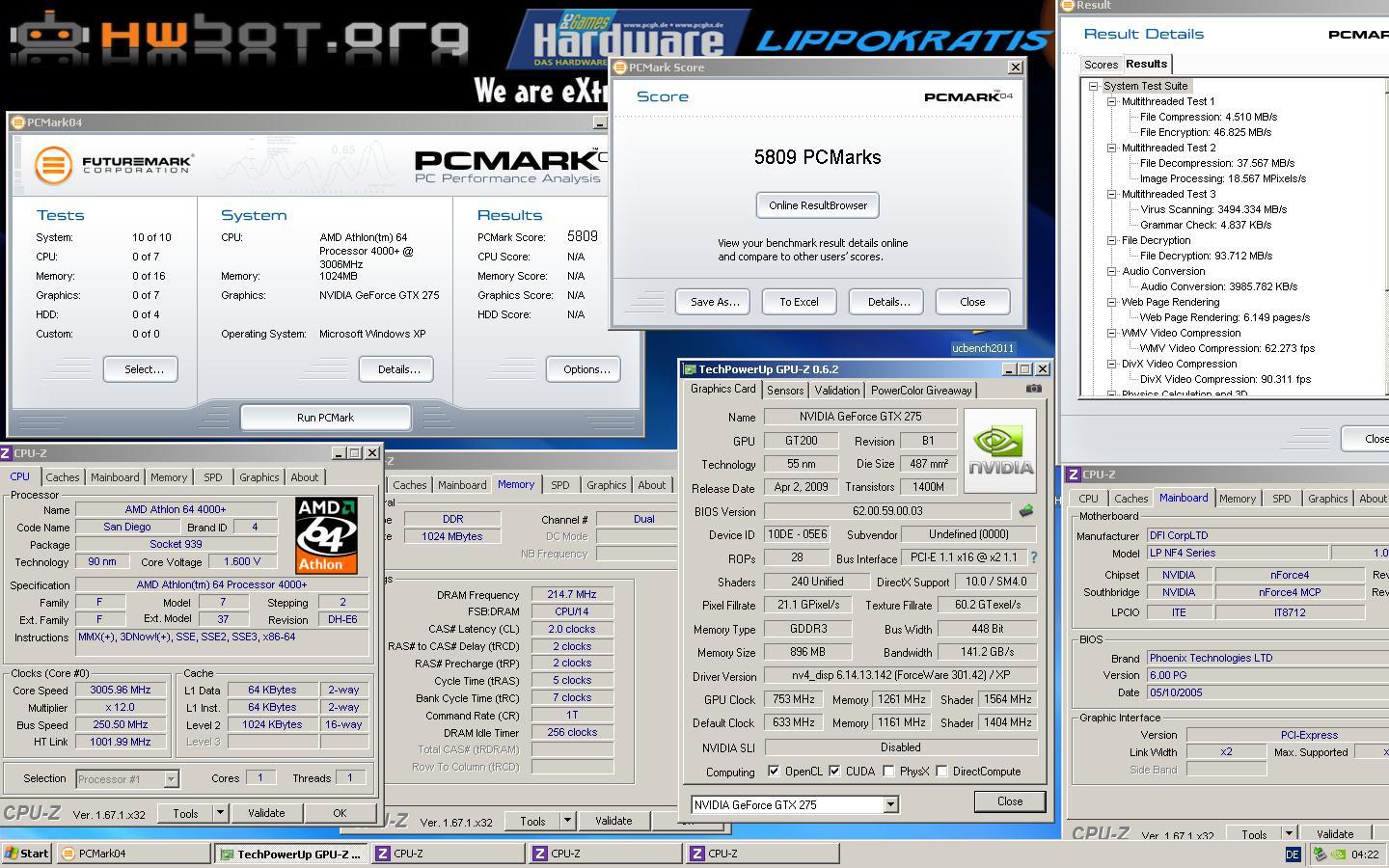Open the Processor #1 selection dropdown
Viewport: 1389px width, 868px height.
click(171, 779)
